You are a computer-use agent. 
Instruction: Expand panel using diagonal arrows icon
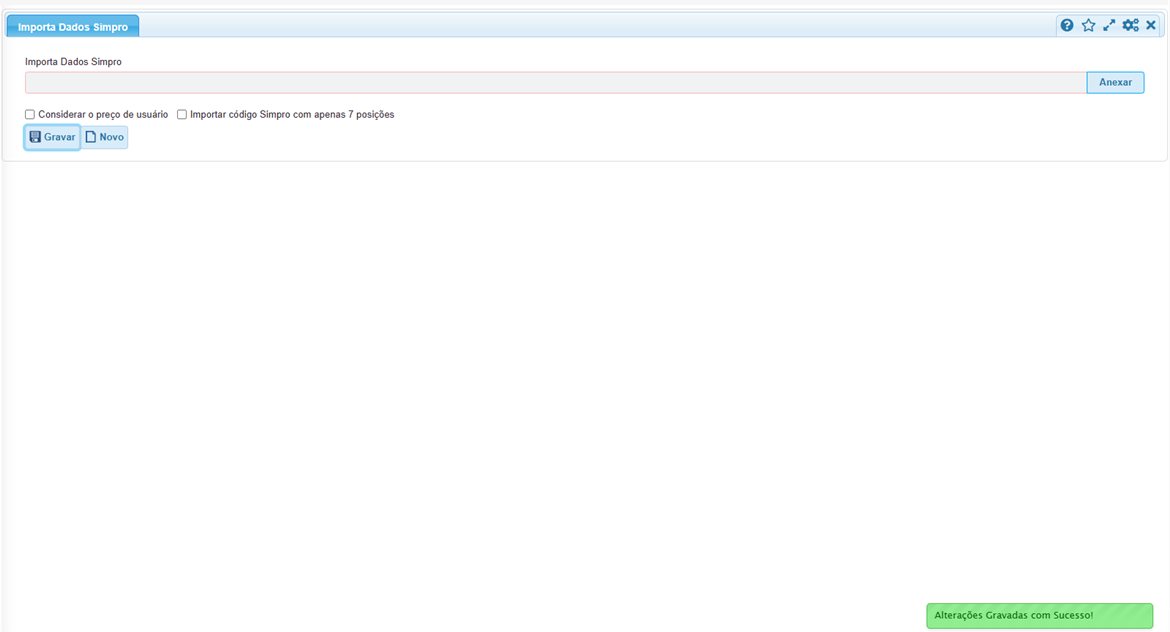tap(1109, 26)
